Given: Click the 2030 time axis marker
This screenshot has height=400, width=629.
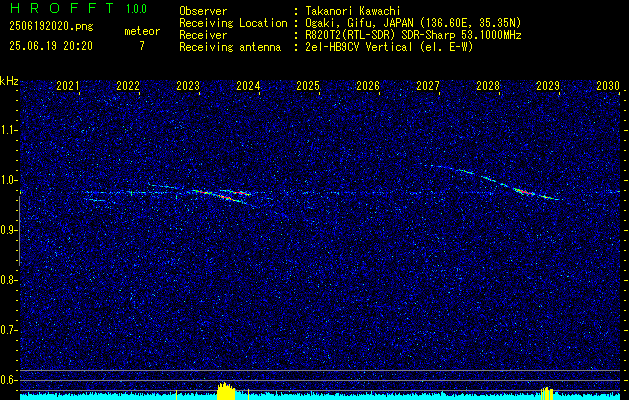Looking at the screenshot, I should pyautogui.click(x=608, y=86).
